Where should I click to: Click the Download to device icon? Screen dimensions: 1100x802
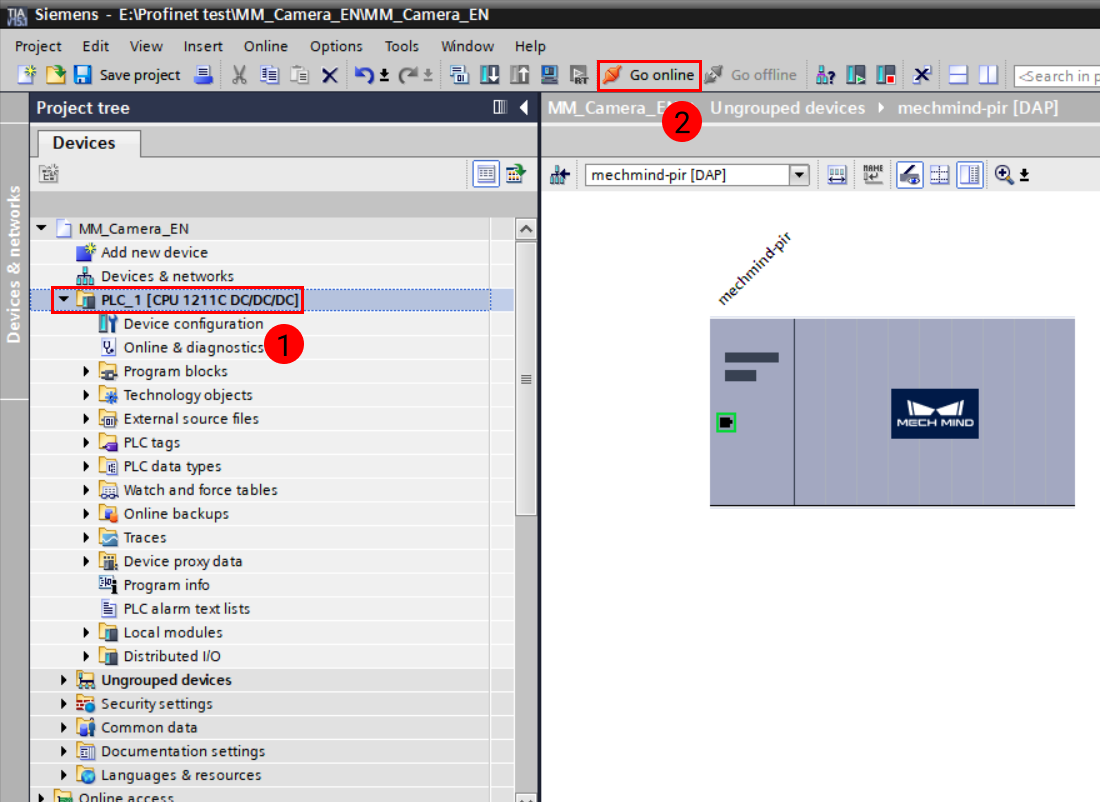490,75
